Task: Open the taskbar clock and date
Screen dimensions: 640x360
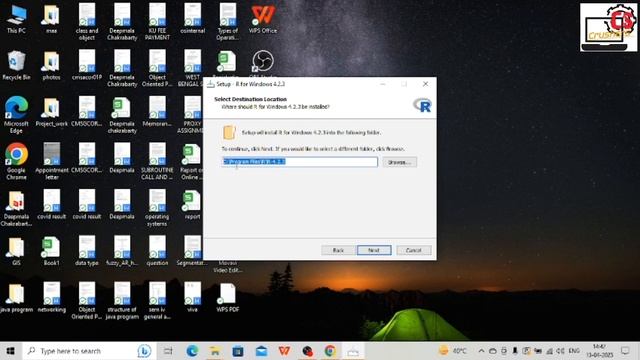Action: pos(600,351)
